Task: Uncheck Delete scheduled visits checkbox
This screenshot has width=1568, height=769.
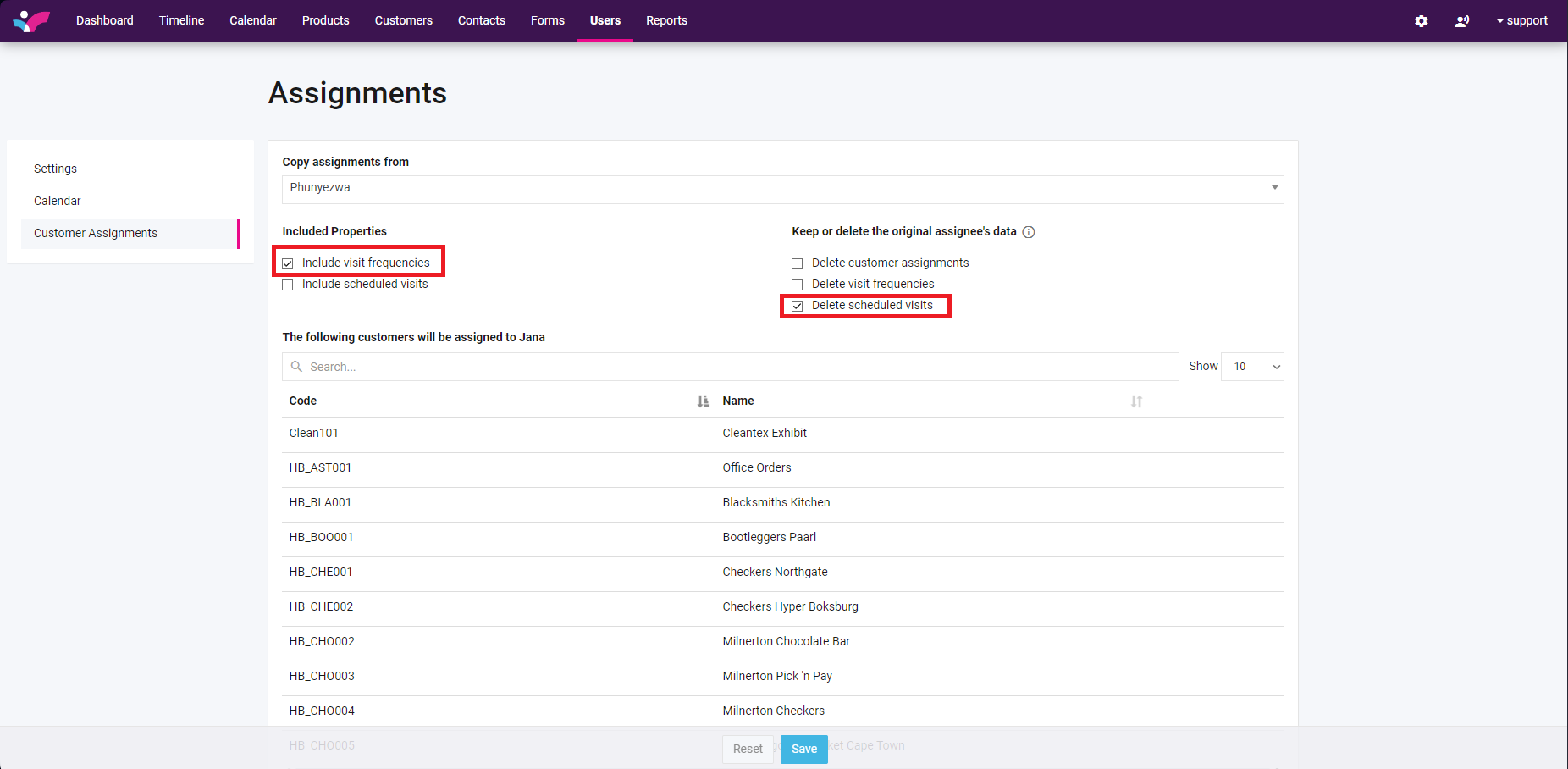Action: 797,306
